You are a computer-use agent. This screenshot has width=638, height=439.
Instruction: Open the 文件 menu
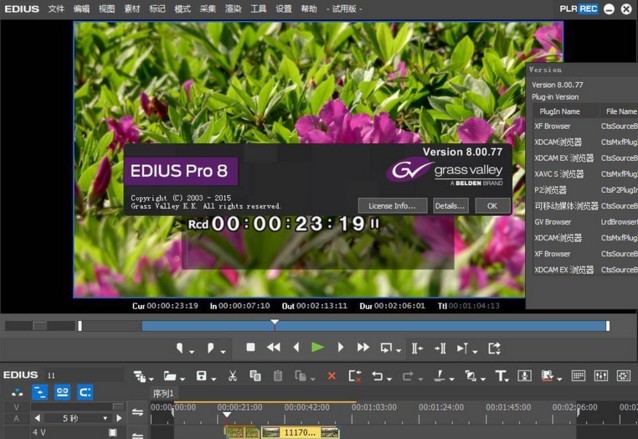click(x=56, y=9)
